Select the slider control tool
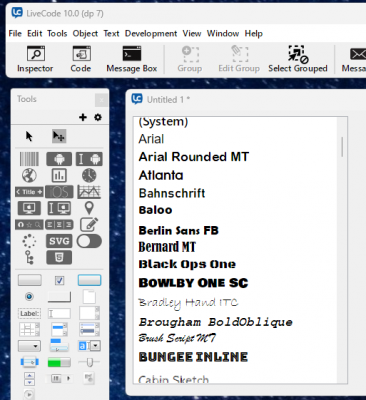This screenshot has height=400, width=366. [89, 362]
